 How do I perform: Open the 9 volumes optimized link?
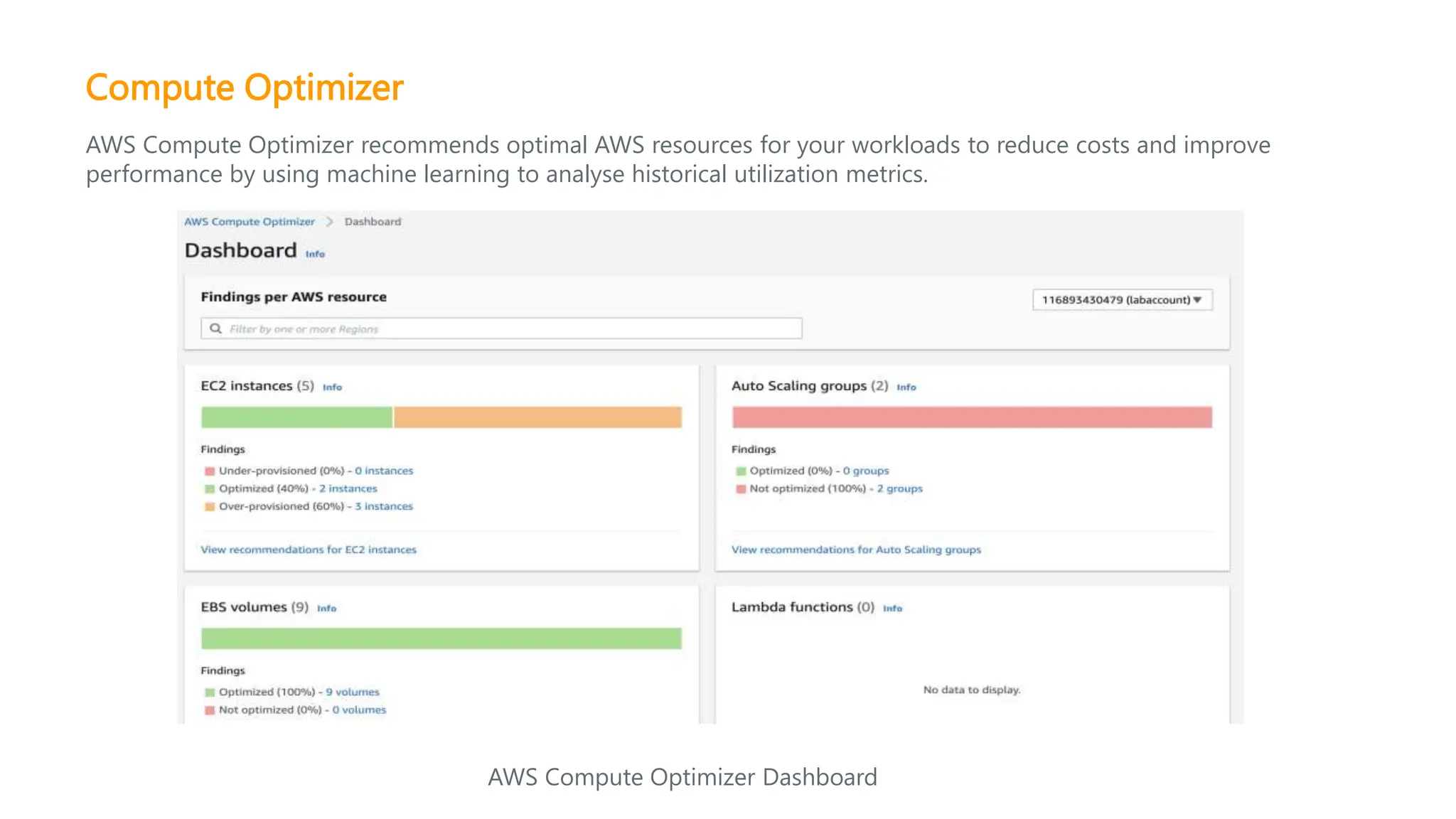click(353, 692)
